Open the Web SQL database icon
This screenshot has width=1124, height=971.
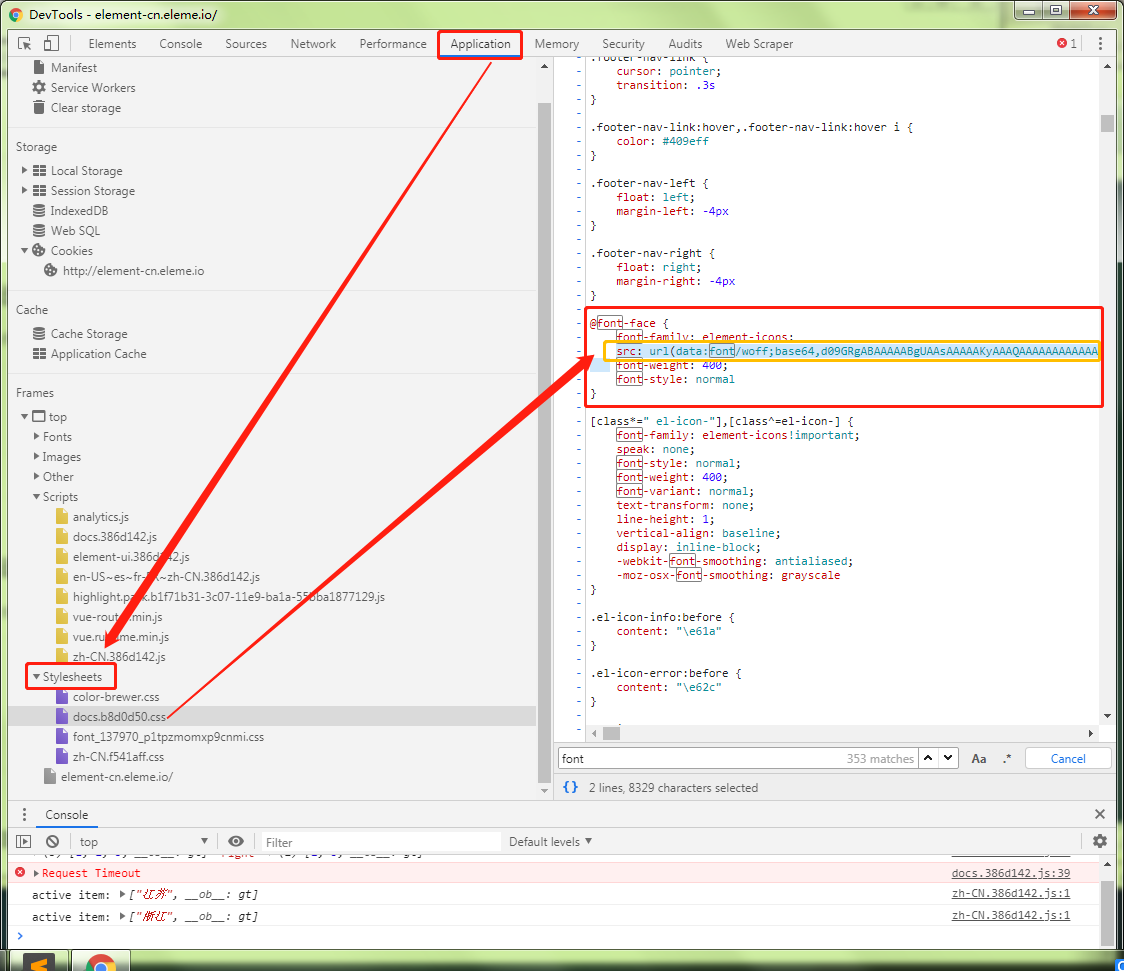[39, 231]
